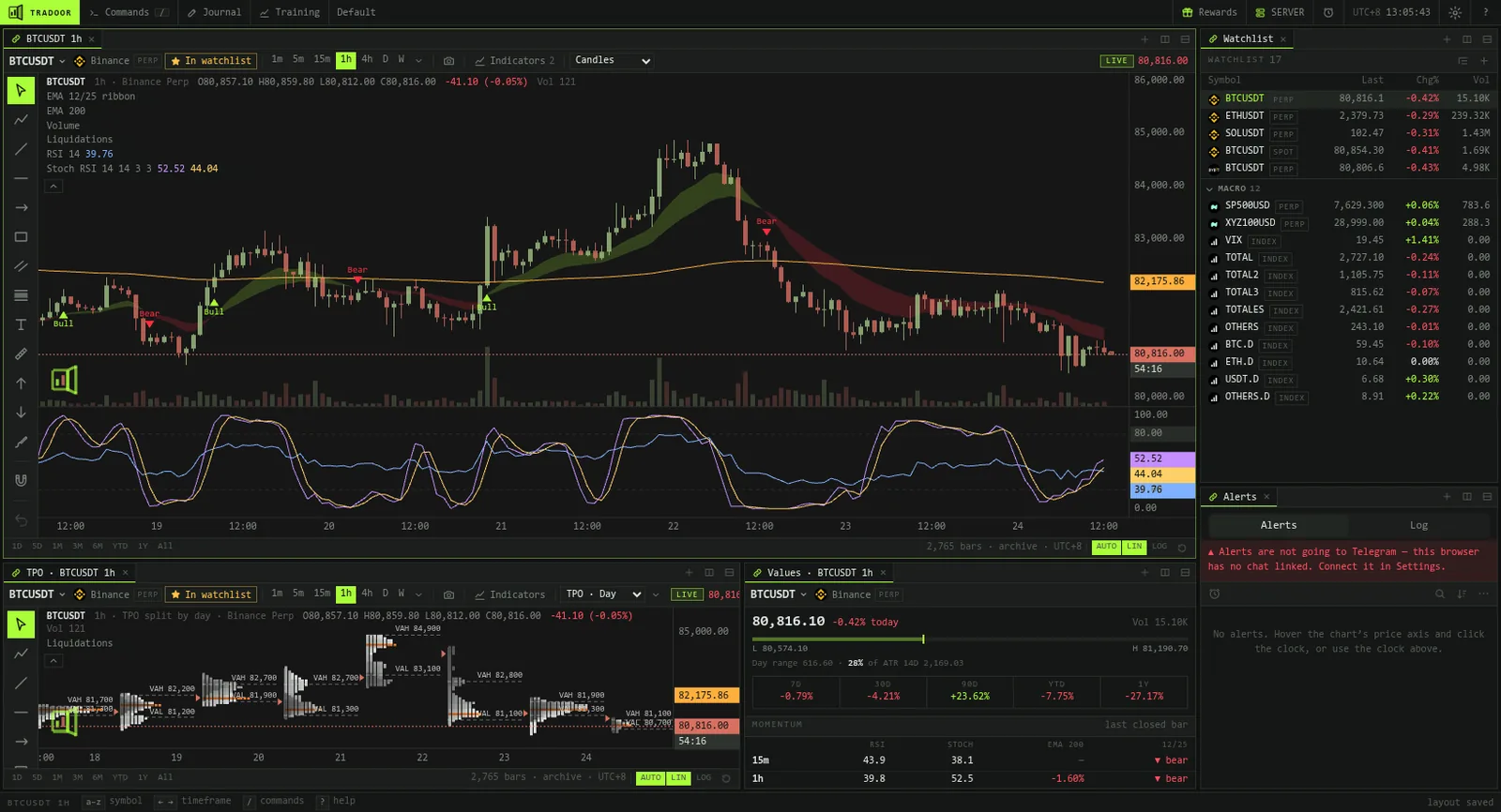Image resolution: width=1501 pixels, height=812 pixels.
Task: Switch main chart scale to LOG
Action: 1160,547
